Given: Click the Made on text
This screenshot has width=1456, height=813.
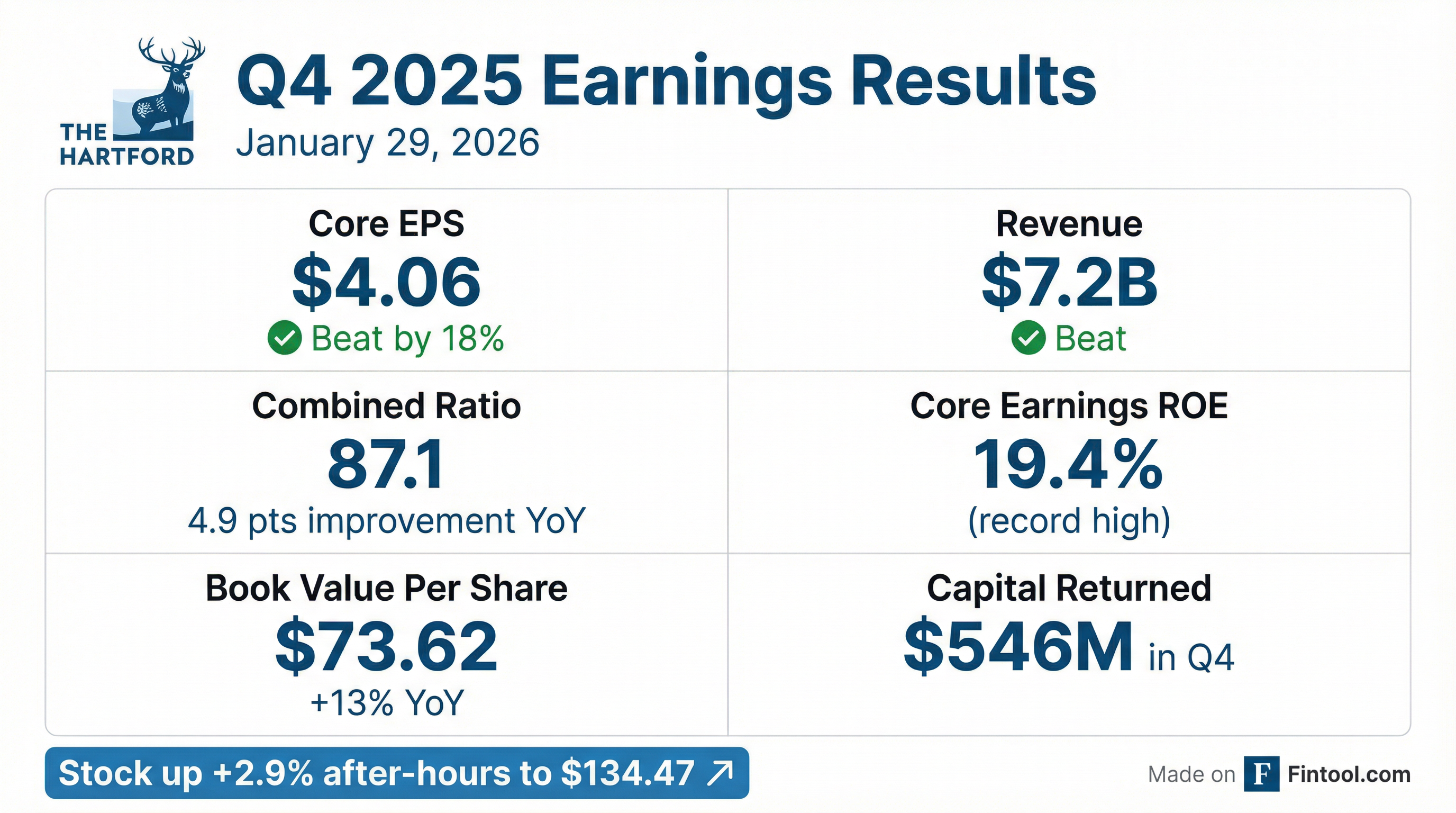Looking at the screenshot, I should (x=1191, y=774).
